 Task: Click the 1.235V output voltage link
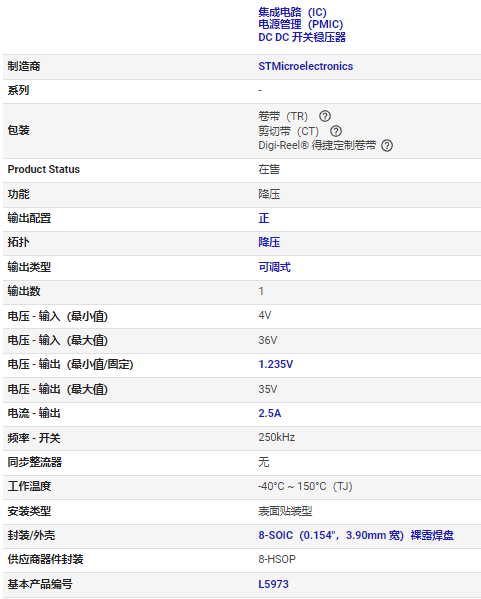tap(275, 364)
